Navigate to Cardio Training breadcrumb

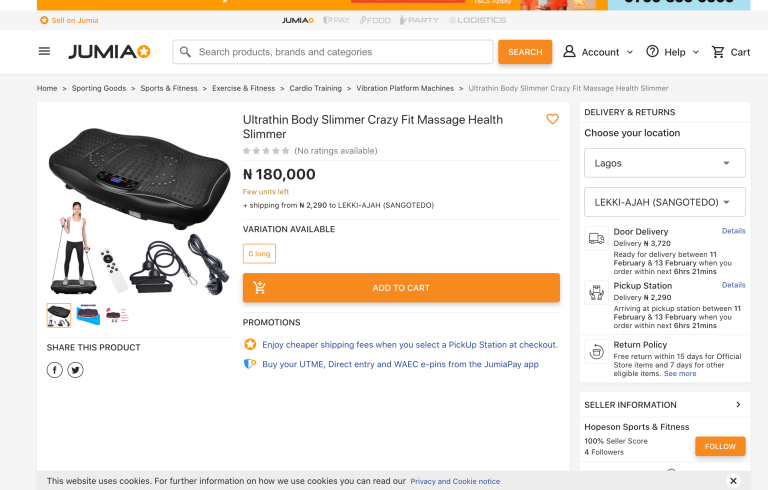coord(315,88)
